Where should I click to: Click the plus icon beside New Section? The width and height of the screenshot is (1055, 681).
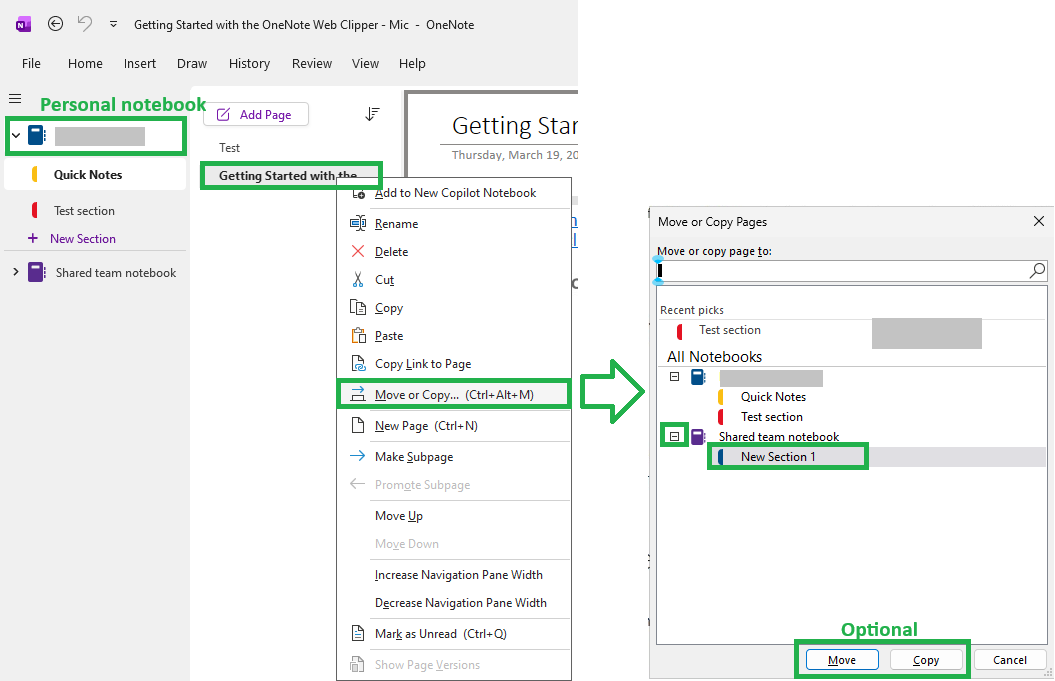32,238
